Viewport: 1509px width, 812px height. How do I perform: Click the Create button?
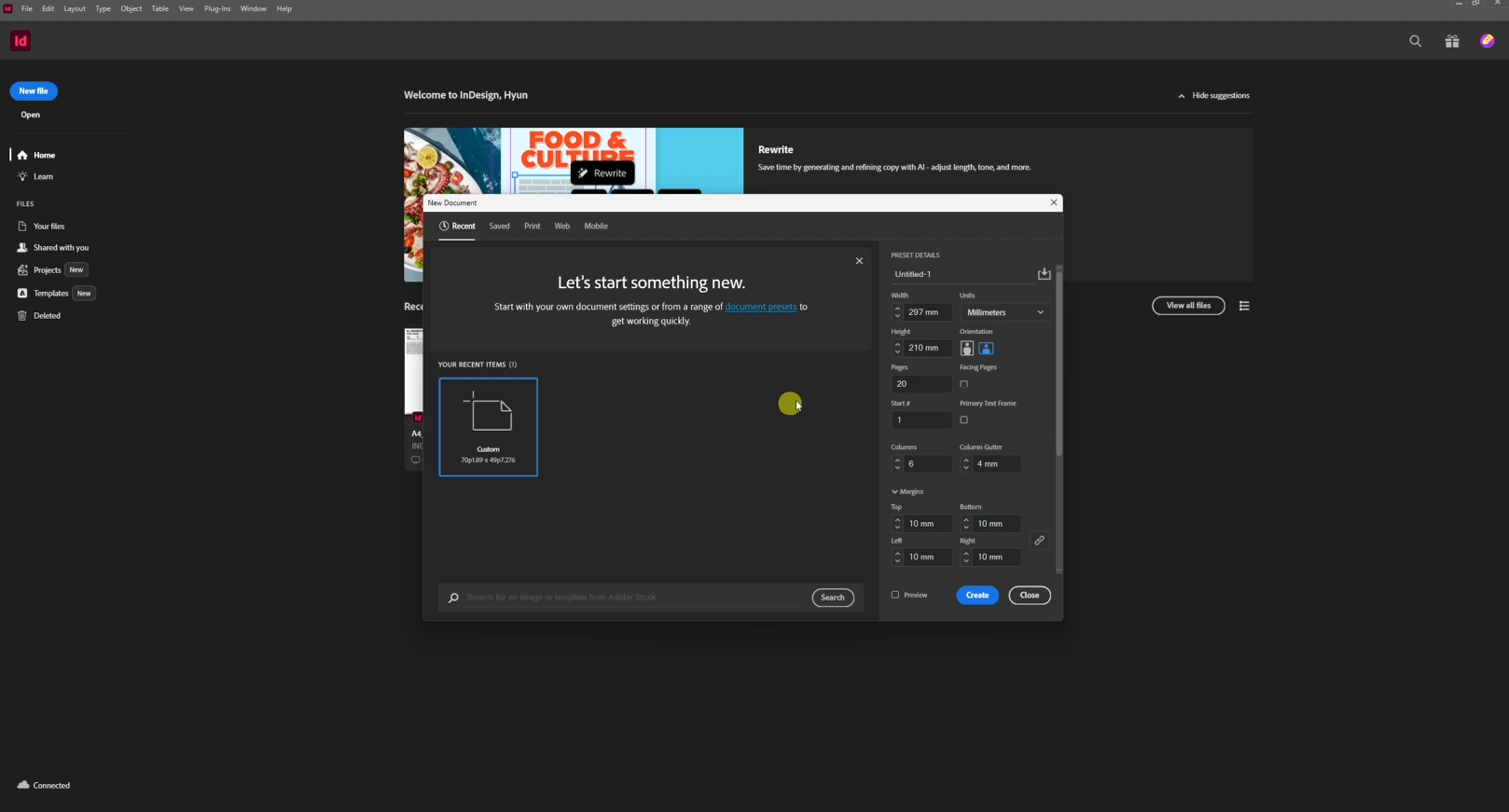click(x=977, y=596)
